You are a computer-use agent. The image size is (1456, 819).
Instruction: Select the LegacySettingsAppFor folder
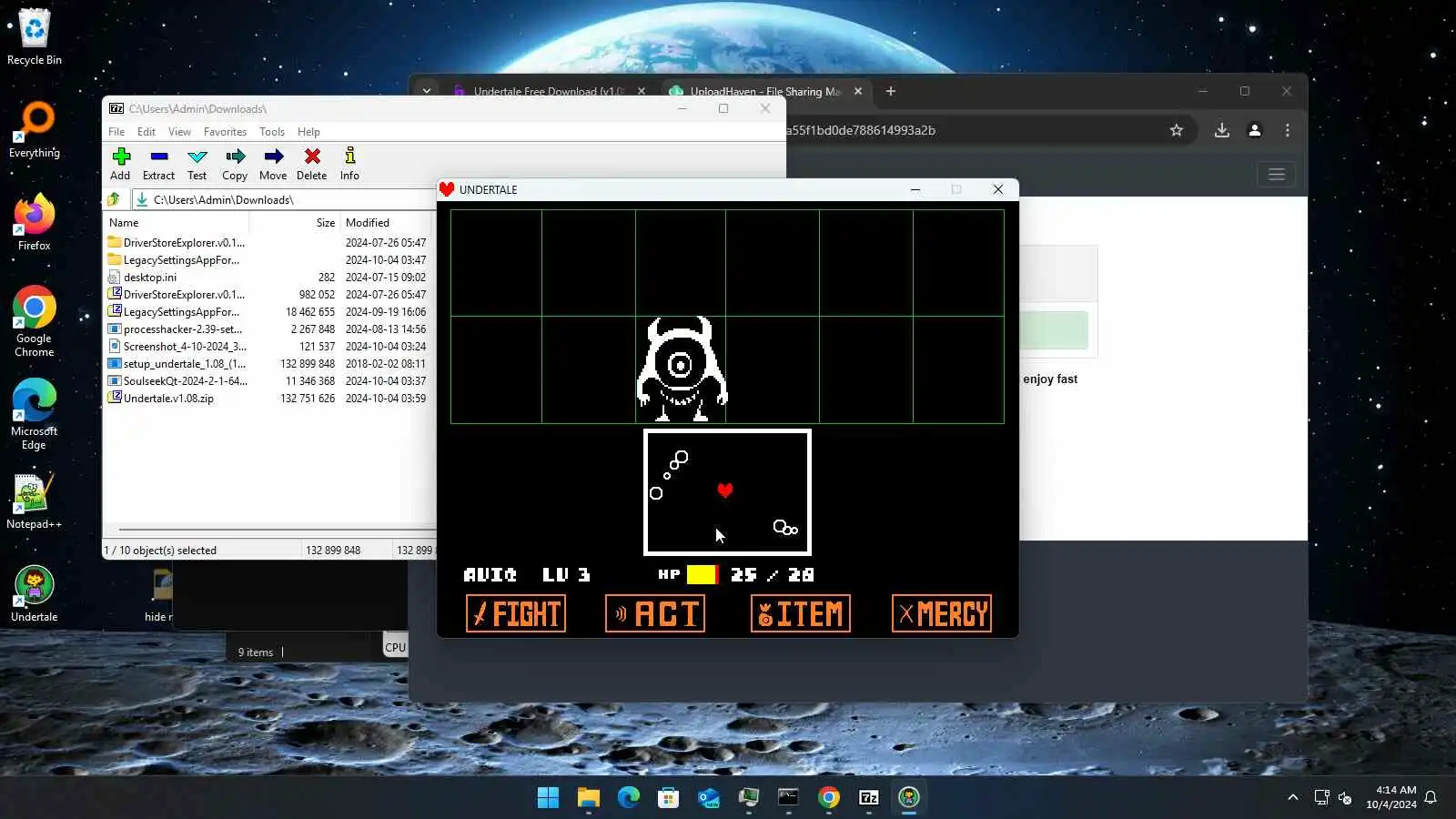[x=268, y=260]
